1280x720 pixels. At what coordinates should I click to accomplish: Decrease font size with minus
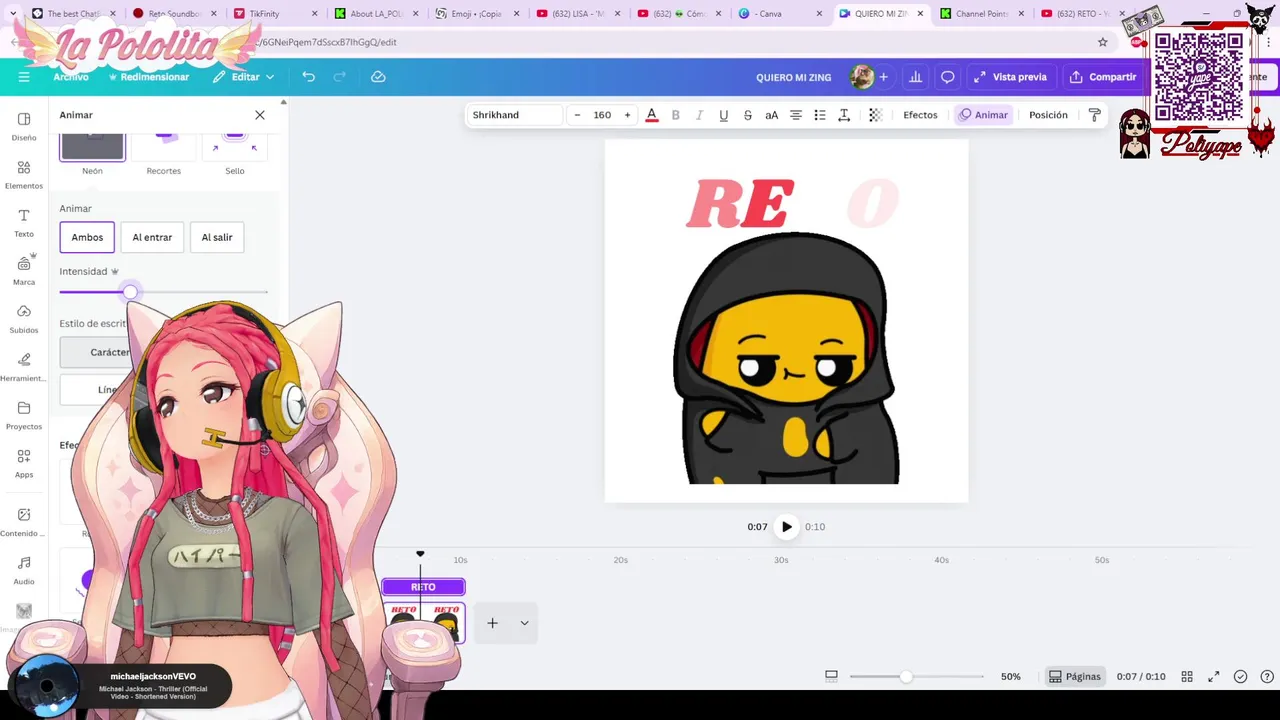point(577,115)
